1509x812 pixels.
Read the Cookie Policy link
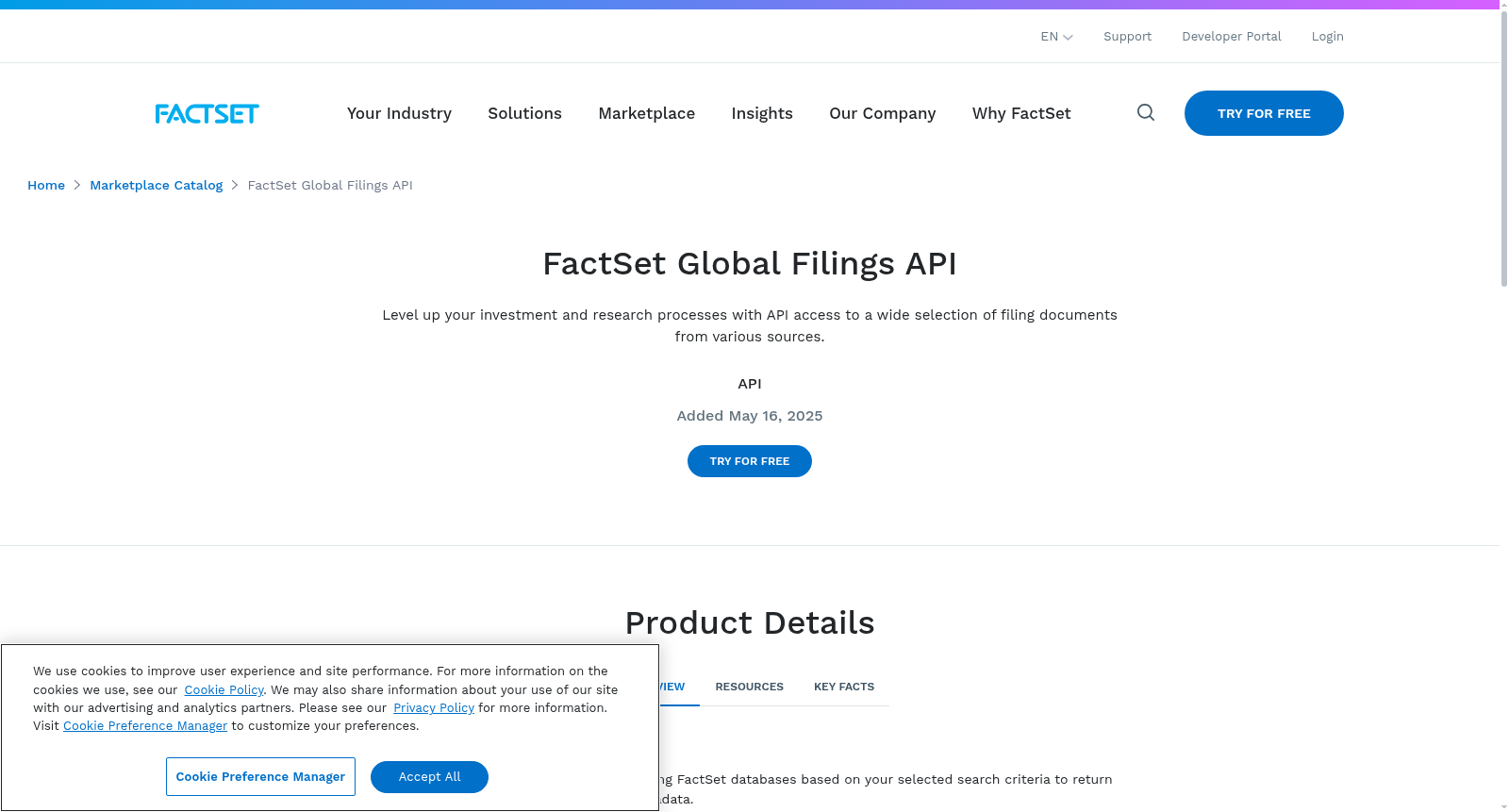click(x=224, y=690)
